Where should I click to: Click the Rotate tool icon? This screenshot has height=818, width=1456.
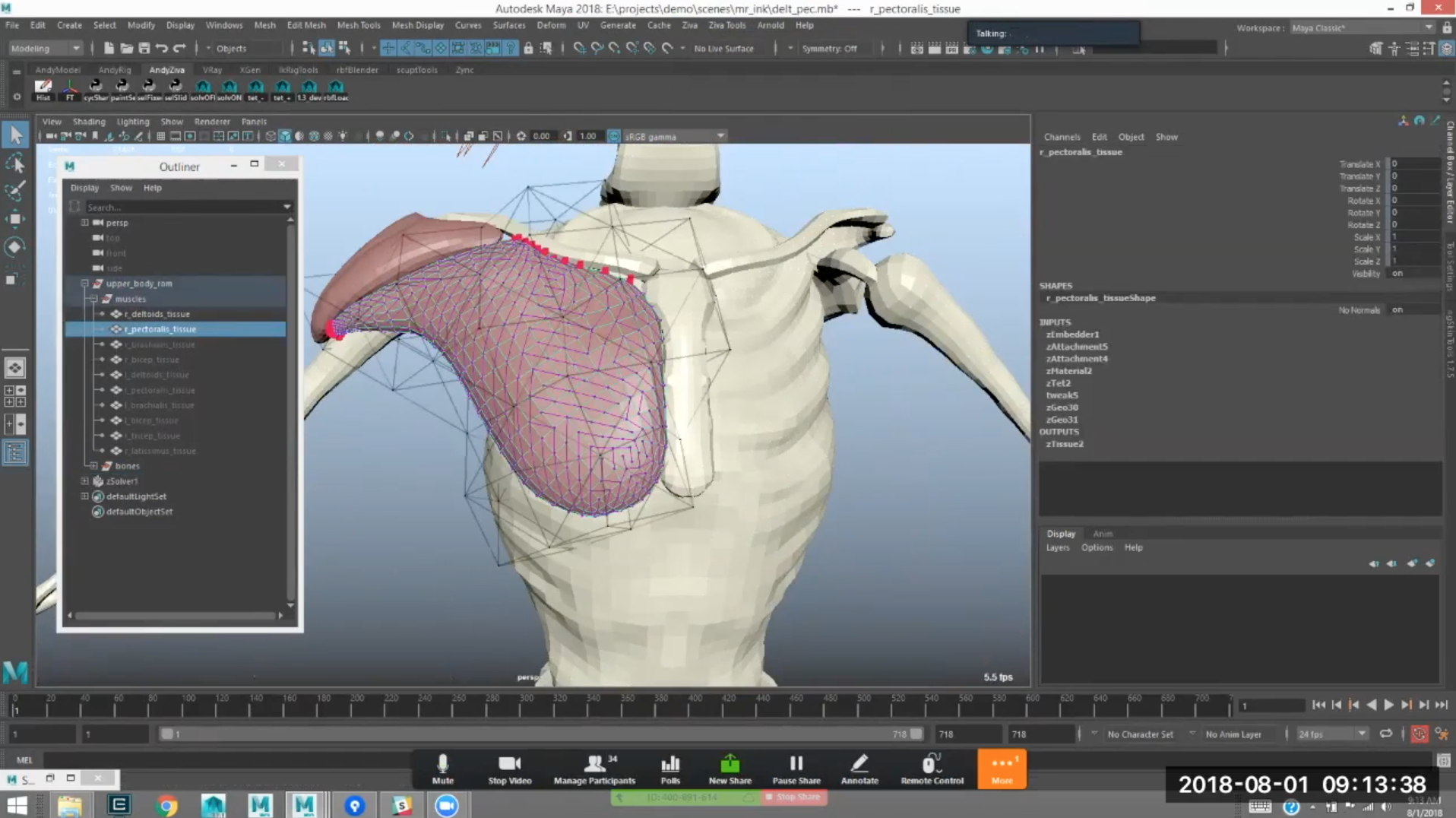pyautogui.click(x=14, y=247)
